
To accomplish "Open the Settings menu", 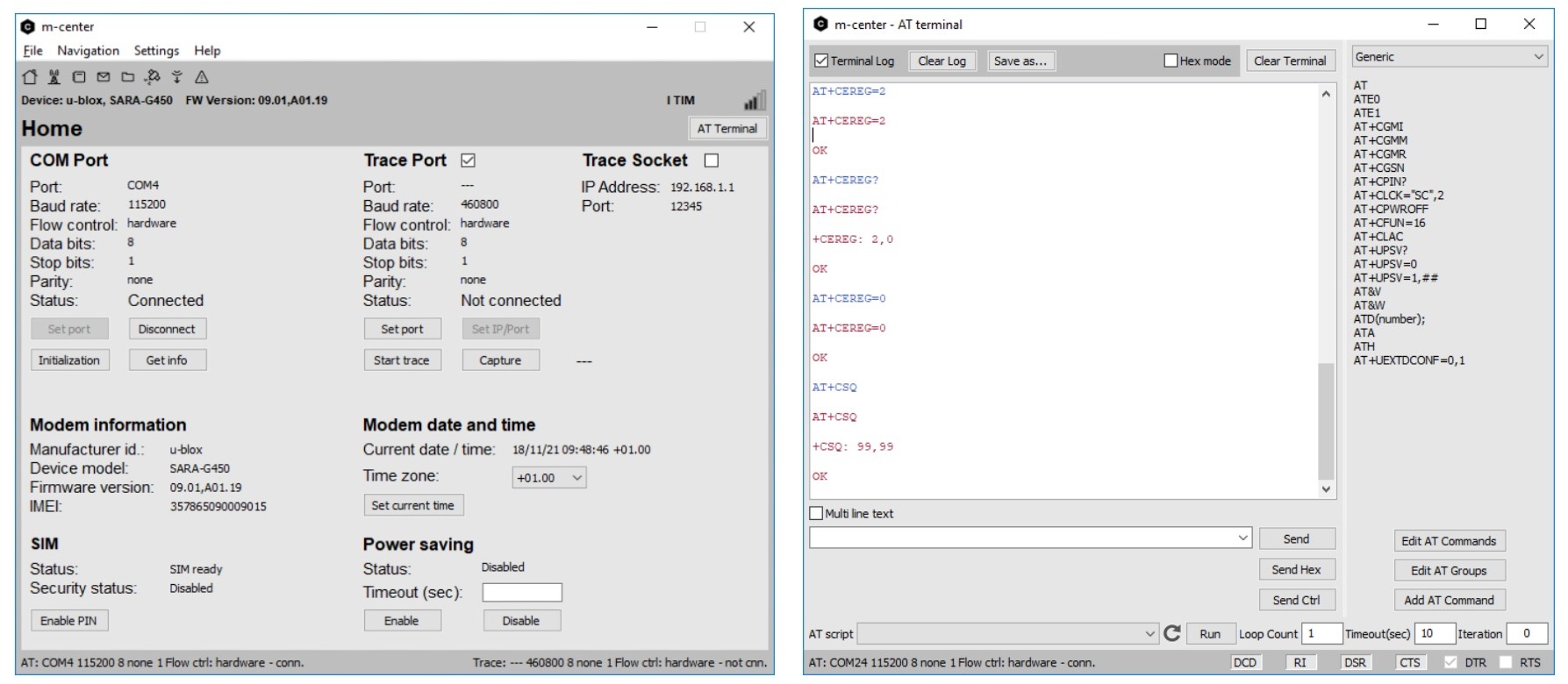I will click(156, 51).
